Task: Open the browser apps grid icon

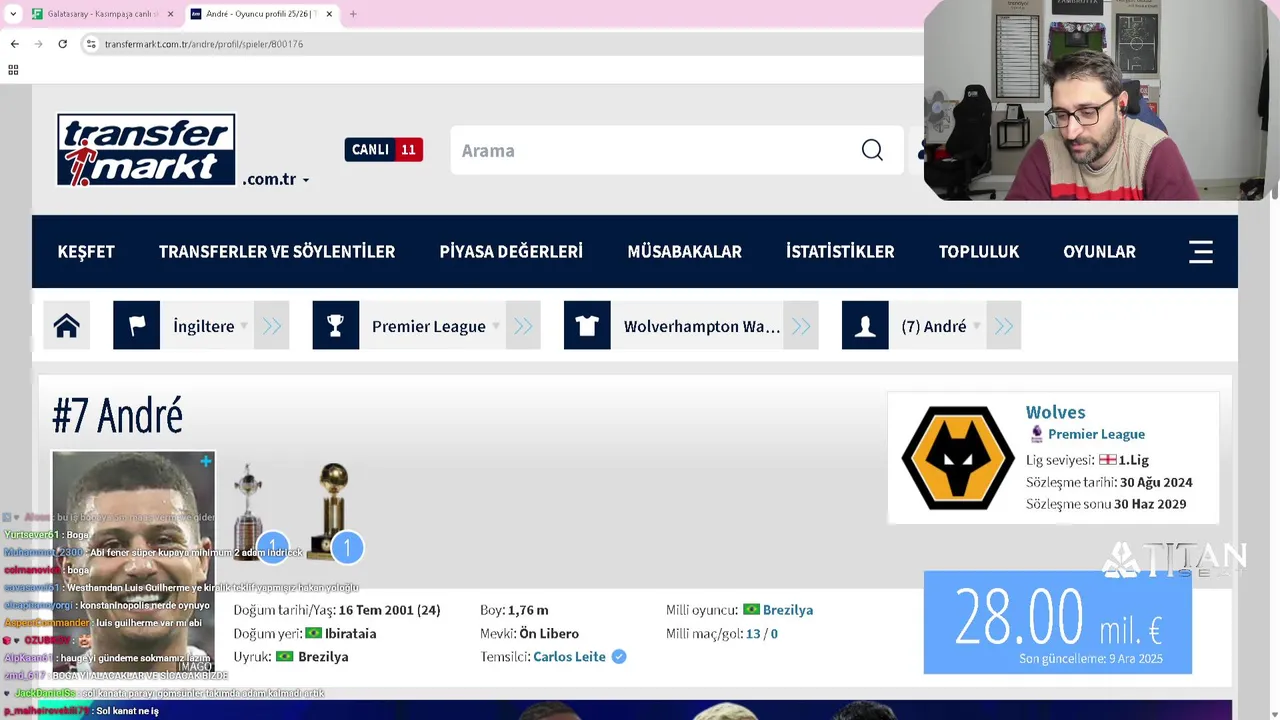Action: tap(13, 70)
